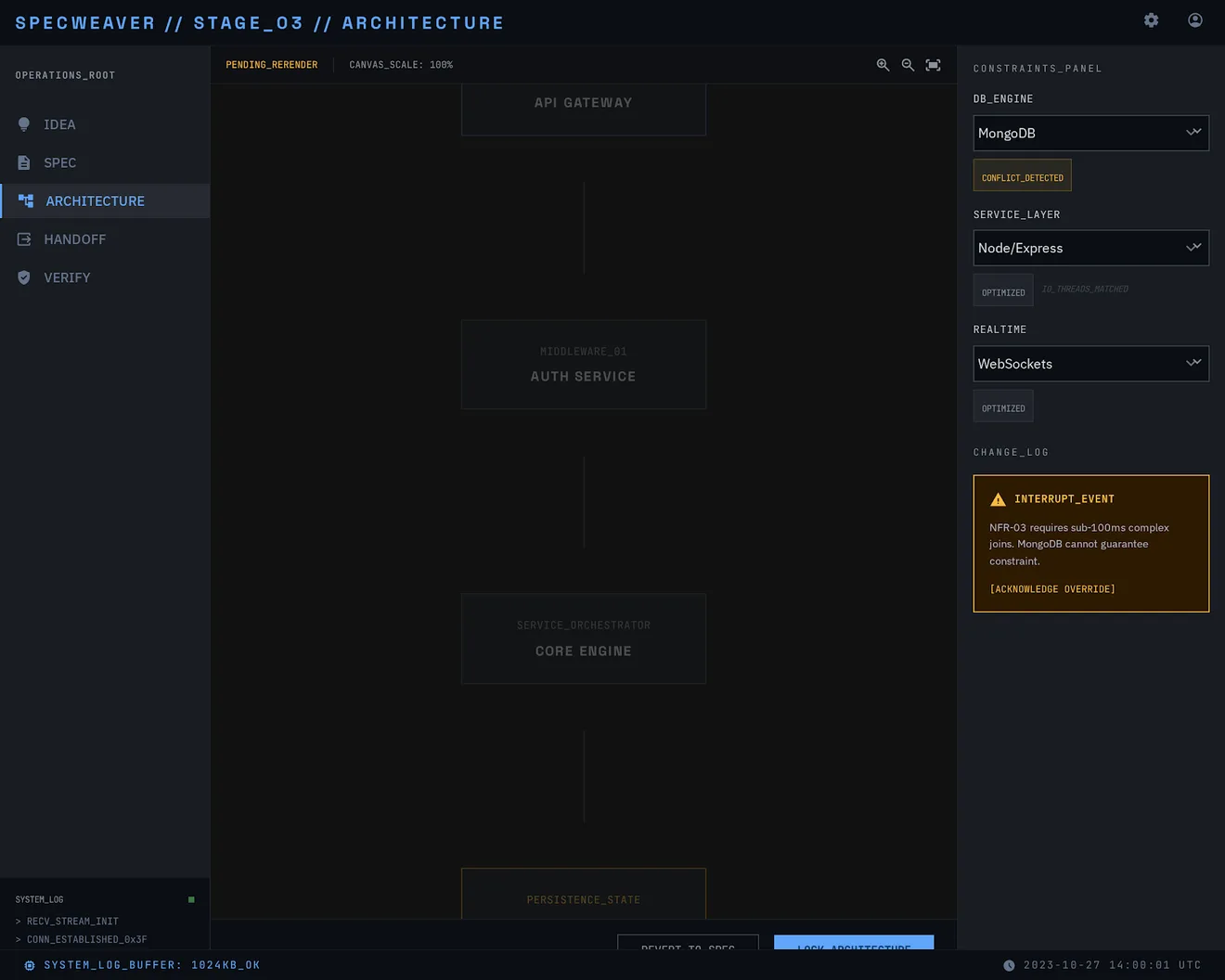Click the CONN_ESTABLISHED_0x3F log line
The width and height of the screenshot is (1225, 980).
(82, 940)
